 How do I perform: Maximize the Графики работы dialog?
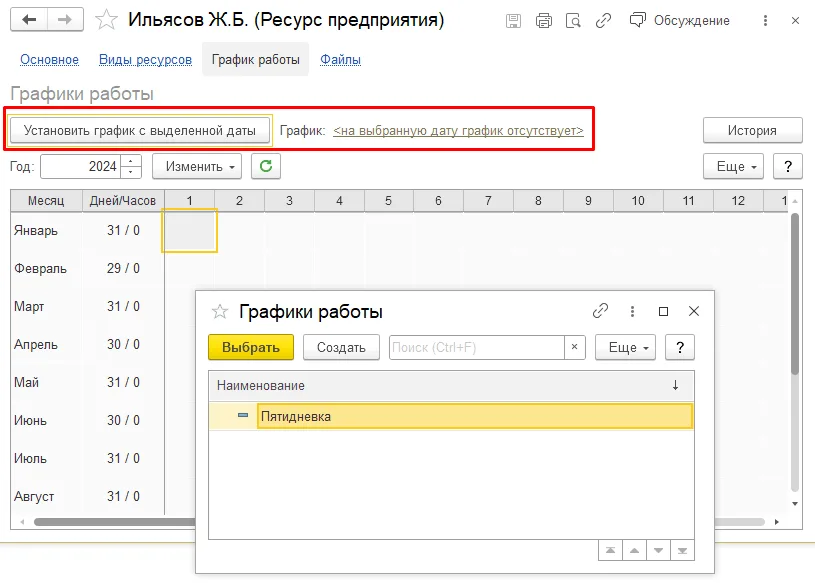tap(663, 311)
